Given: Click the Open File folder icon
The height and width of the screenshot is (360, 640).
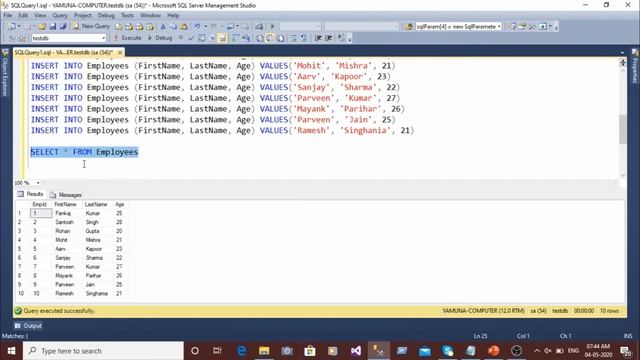Looking at the screenshot, I should point(42,27).
